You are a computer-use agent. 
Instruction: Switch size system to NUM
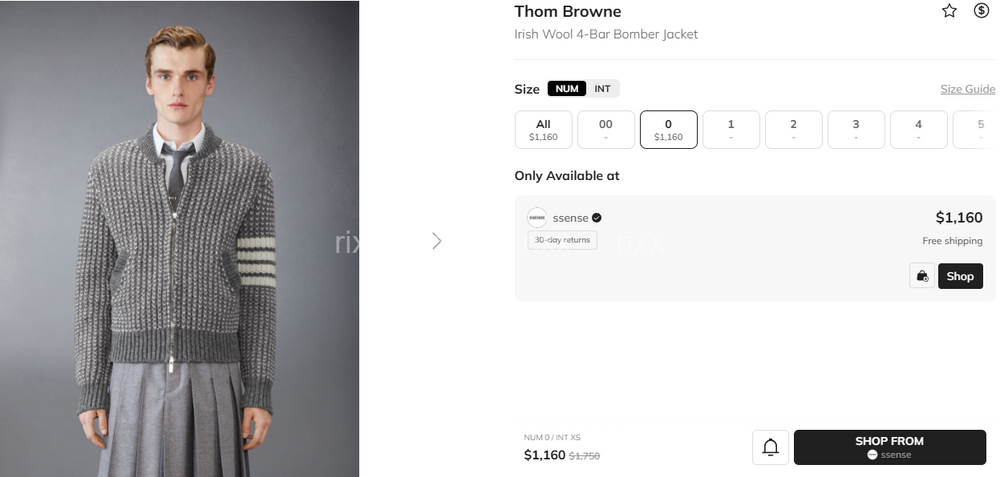click(567, 89)
